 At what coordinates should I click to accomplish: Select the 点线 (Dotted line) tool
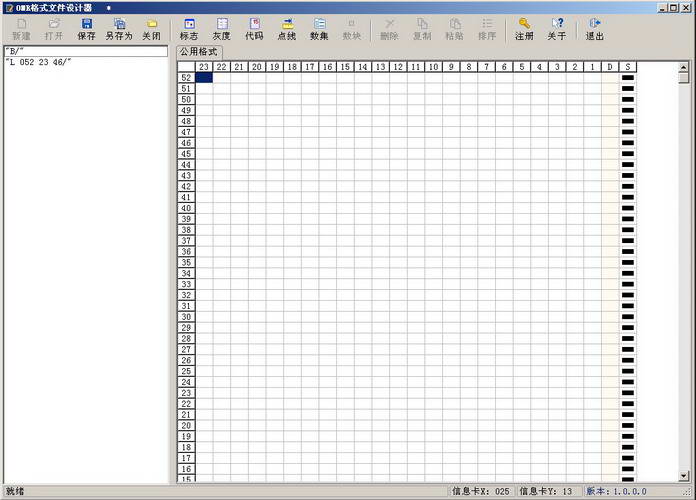tap(287, 29)
